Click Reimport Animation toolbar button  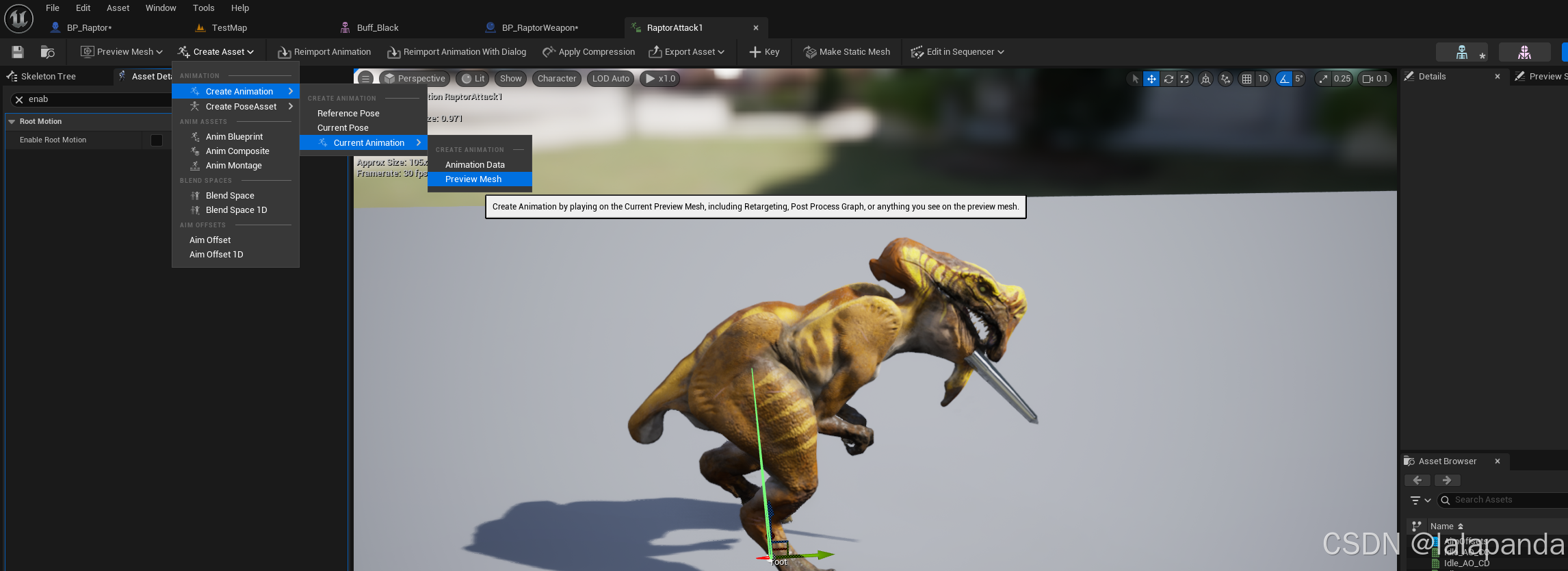324,52
